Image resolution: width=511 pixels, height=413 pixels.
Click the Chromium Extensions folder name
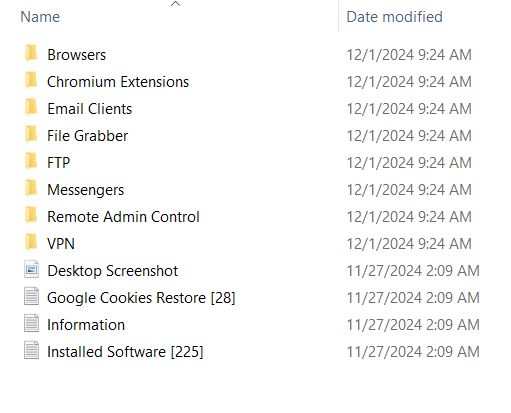point(118,82)
